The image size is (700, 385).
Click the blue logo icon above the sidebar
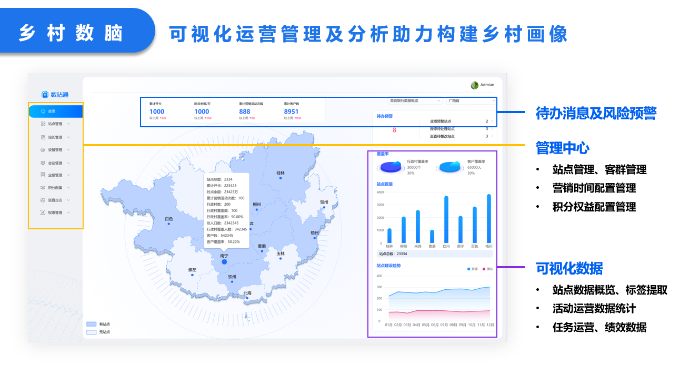[x=45, y=94]
